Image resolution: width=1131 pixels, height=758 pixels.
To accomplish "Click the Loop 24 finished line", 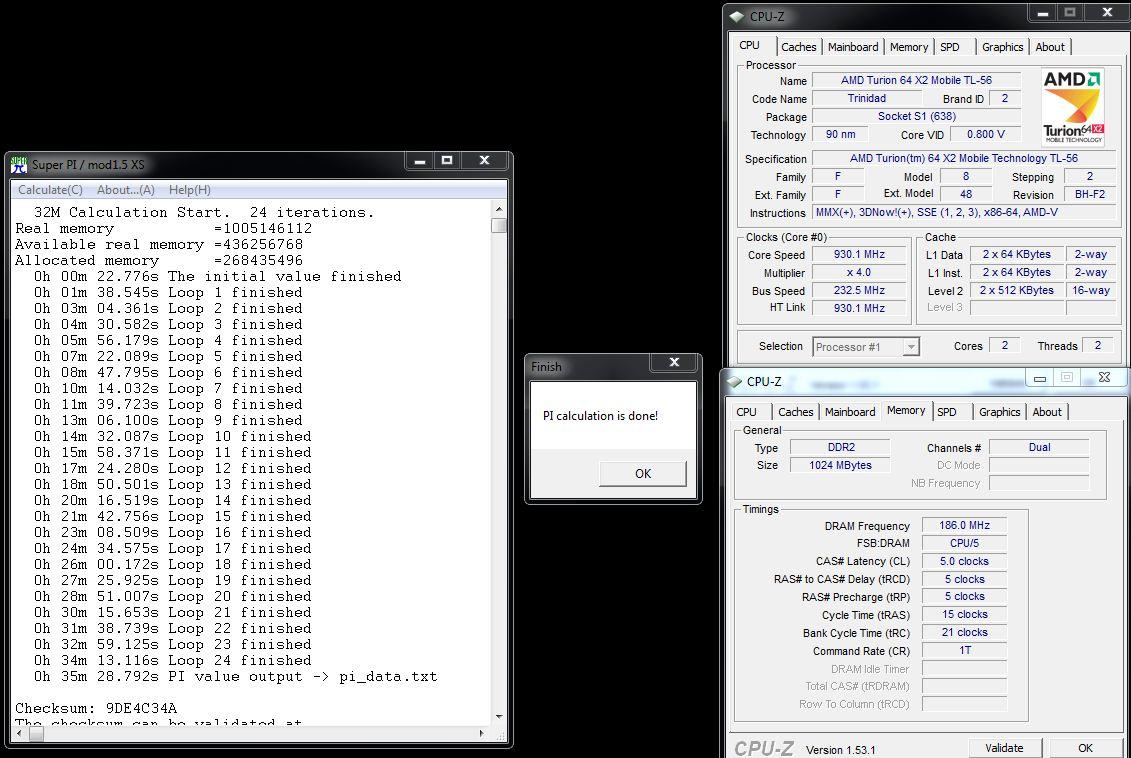I will coord(172,661).
